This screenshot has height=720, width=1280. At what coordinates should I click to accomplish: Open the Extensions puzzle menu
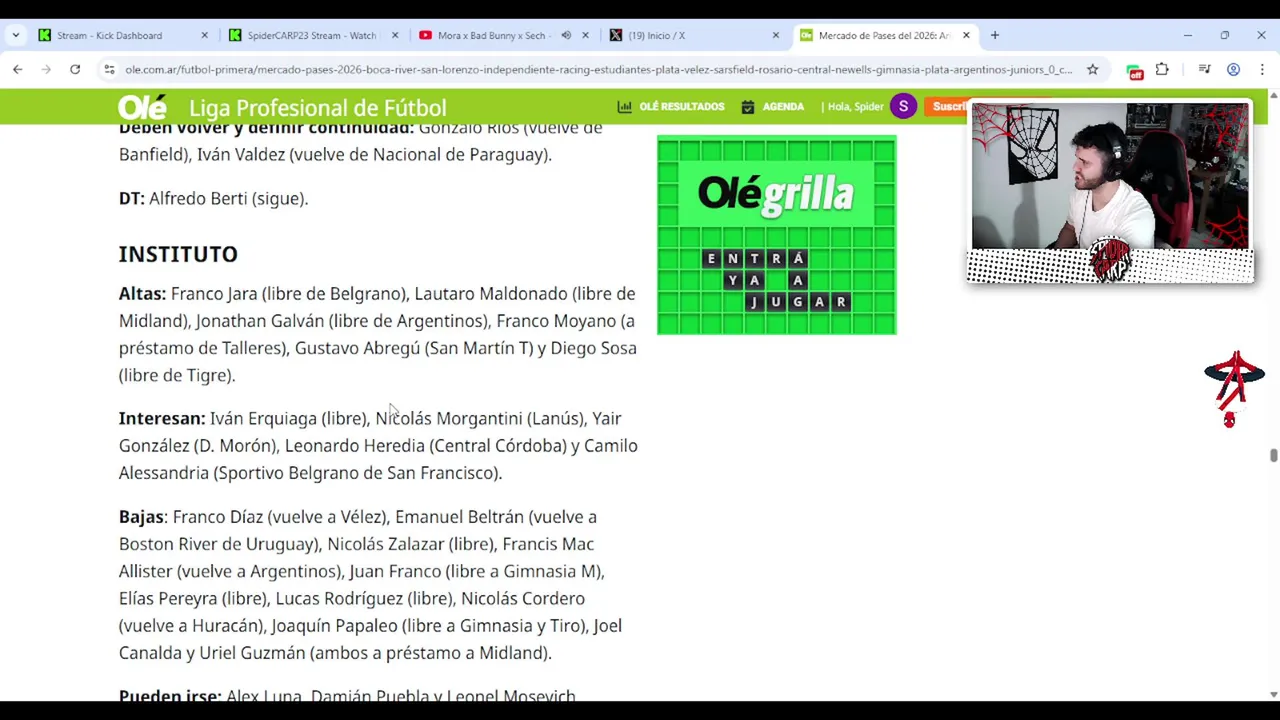[1162, 70]
